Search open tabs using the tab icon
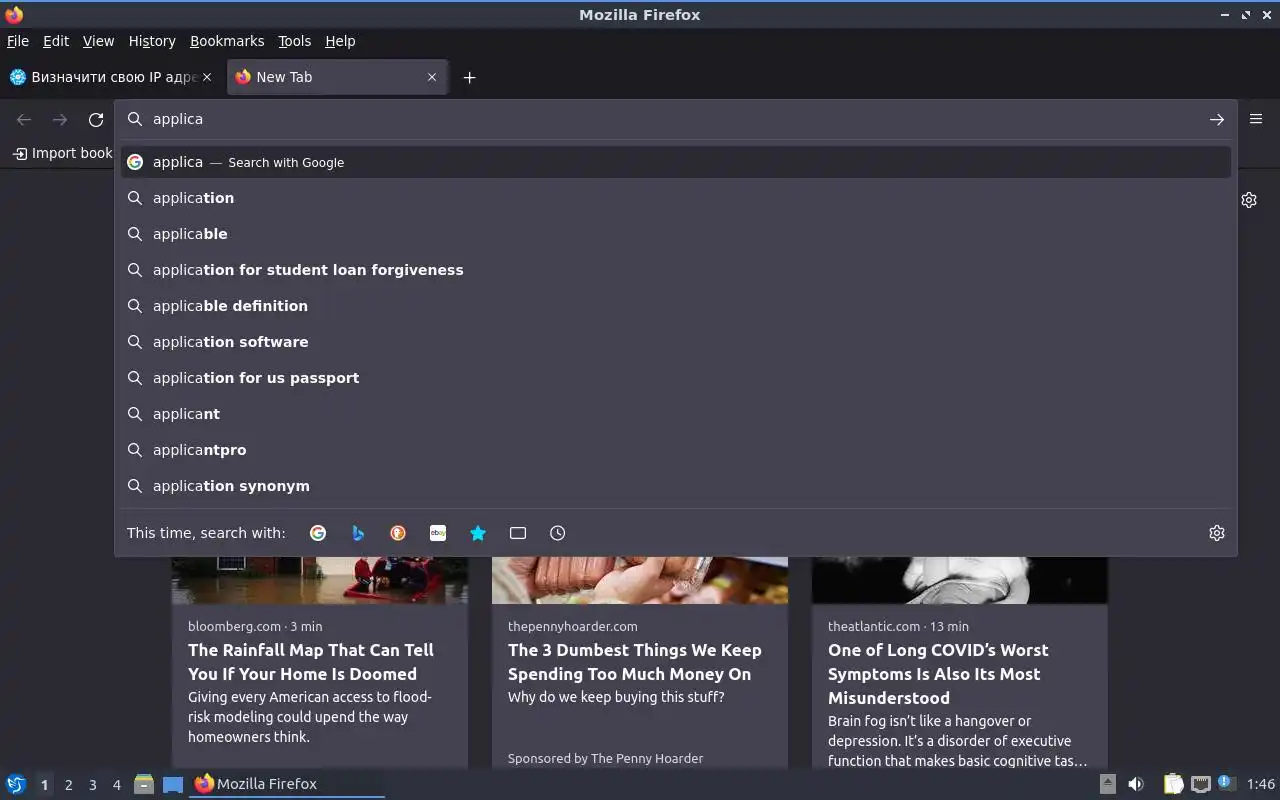The width and height of the screenshot is (1280, 800). 518,533
